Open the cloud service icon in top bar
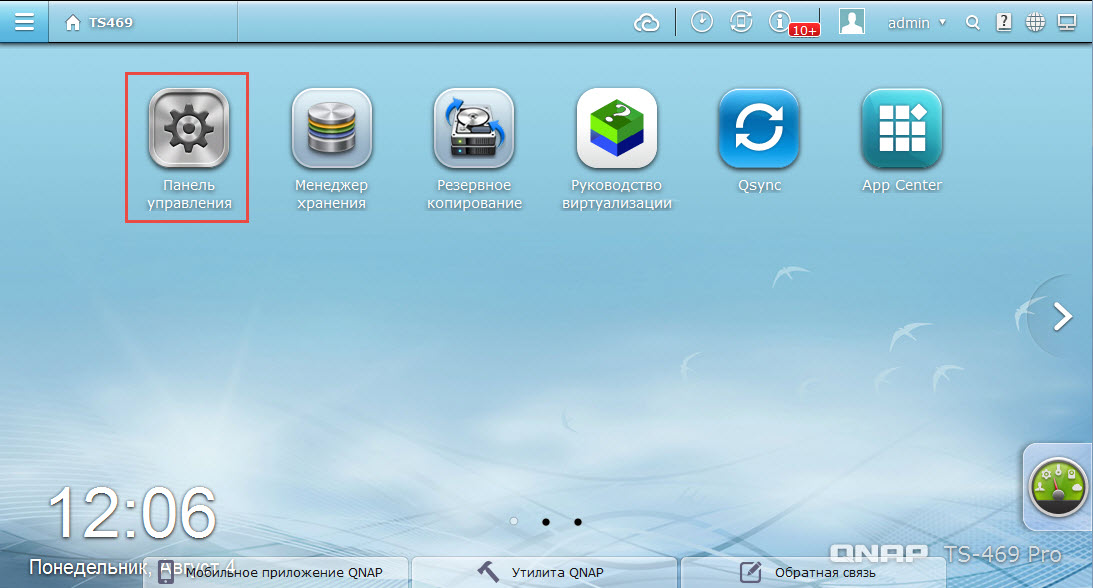The image size is (1093, 588). coord(646,23)
